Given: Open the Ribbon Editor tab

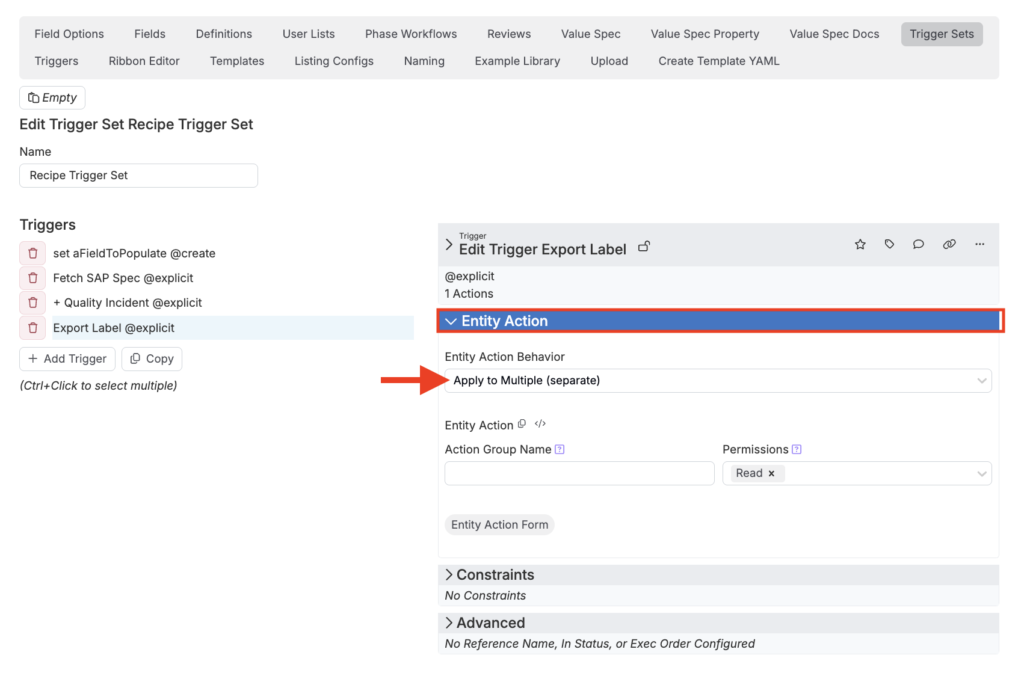Looking at the screenshot, I should tap(144, 61).
